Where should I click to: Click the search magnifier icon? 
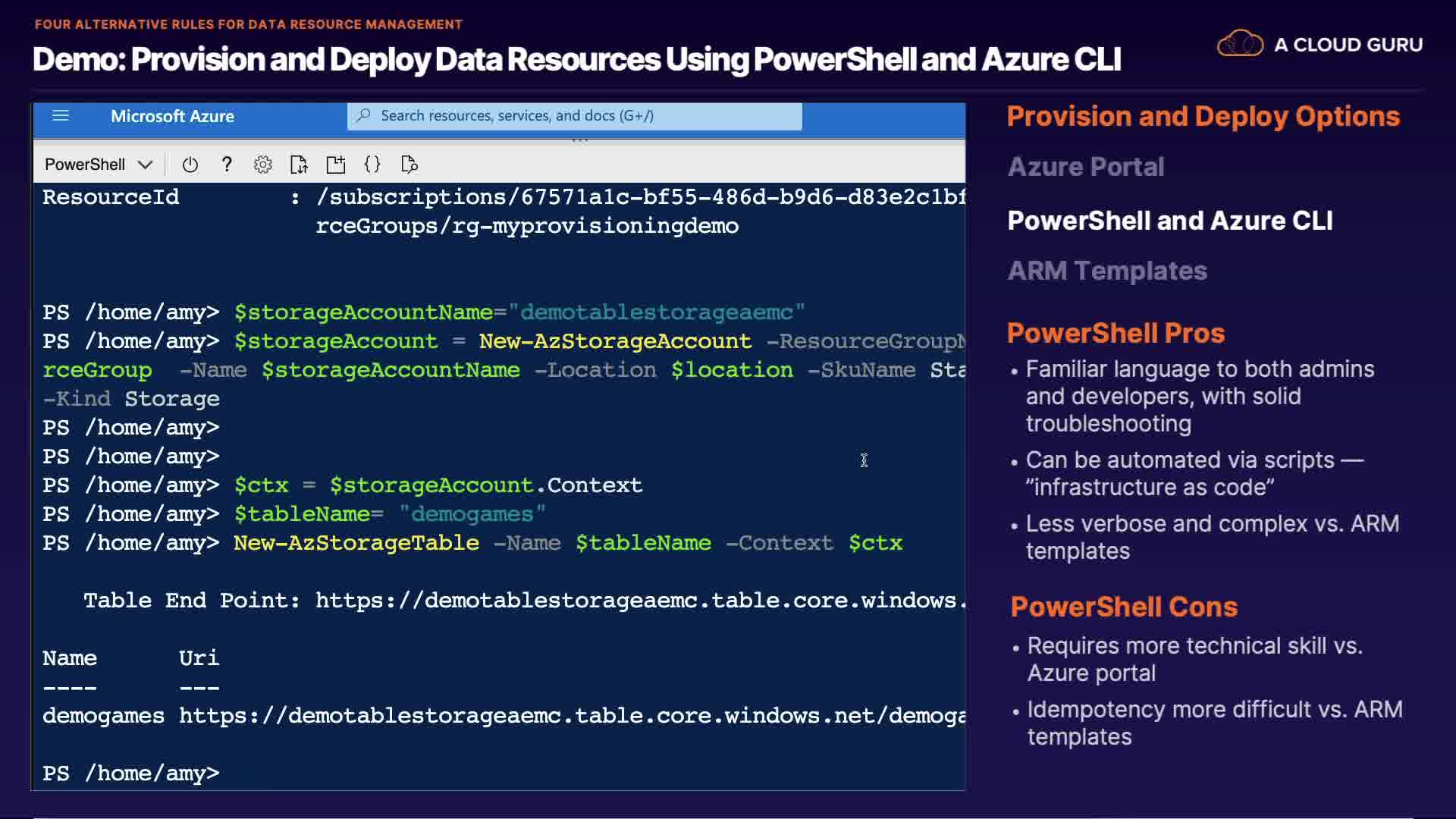[x=364, y=116]
